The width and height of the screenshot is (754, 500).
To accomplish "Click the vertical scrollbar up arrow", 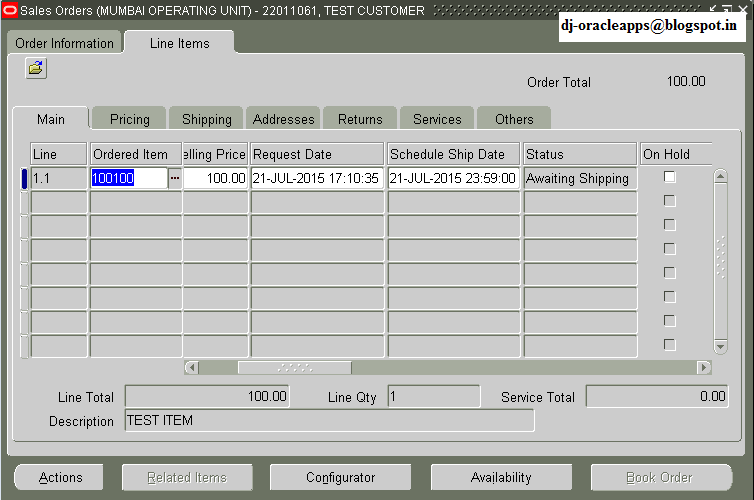I will click(x=720, y=176).
